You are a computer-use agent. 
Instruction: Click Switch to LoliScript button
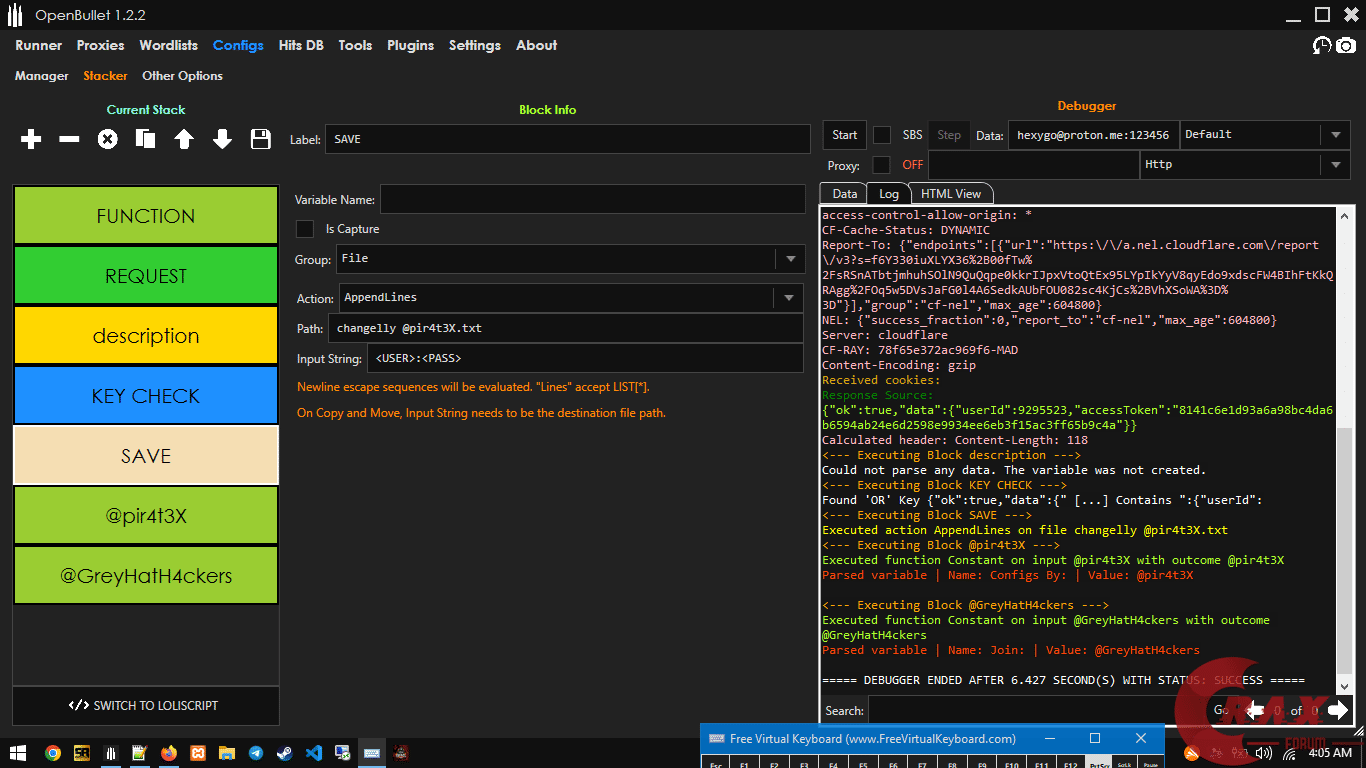point(146,706)
